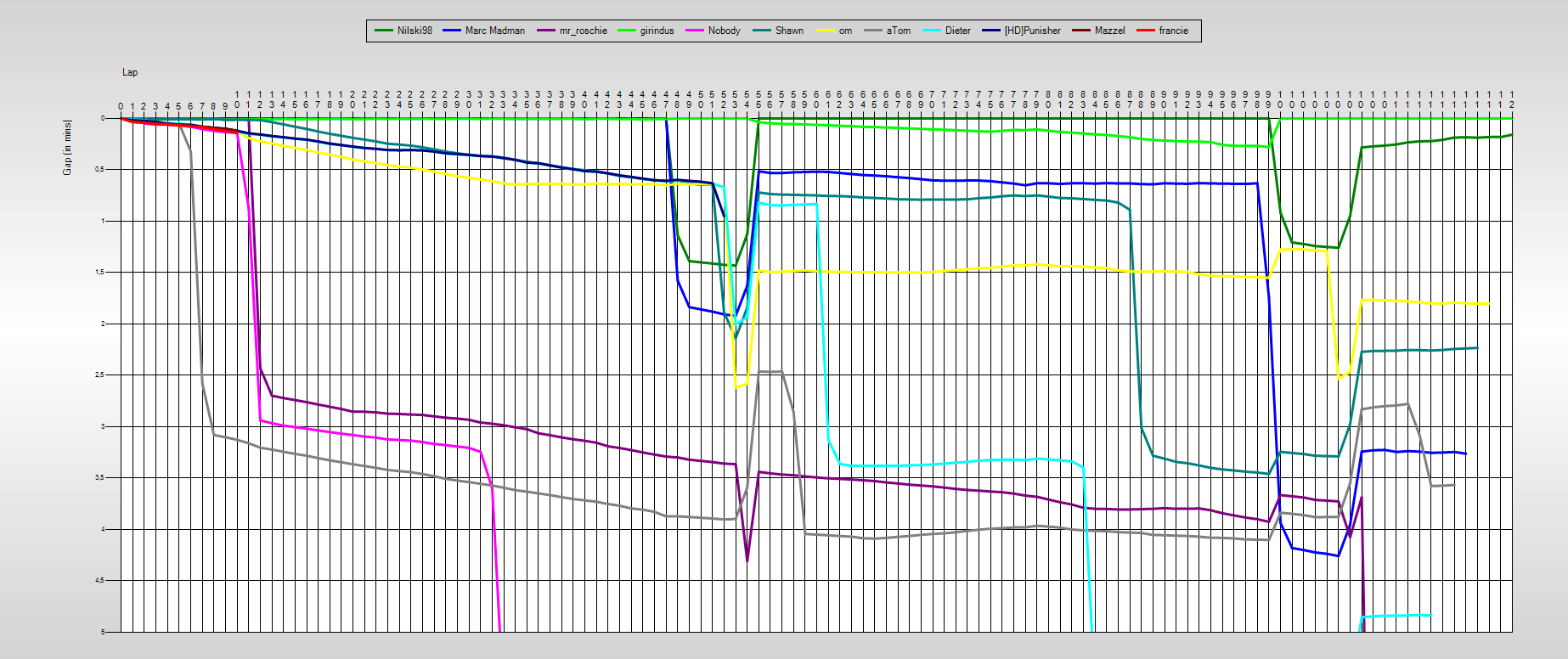This screenshot has width=1568, height=659.
Task: Click the cyan Dieter legend swatch
Action: click(932, 31)
